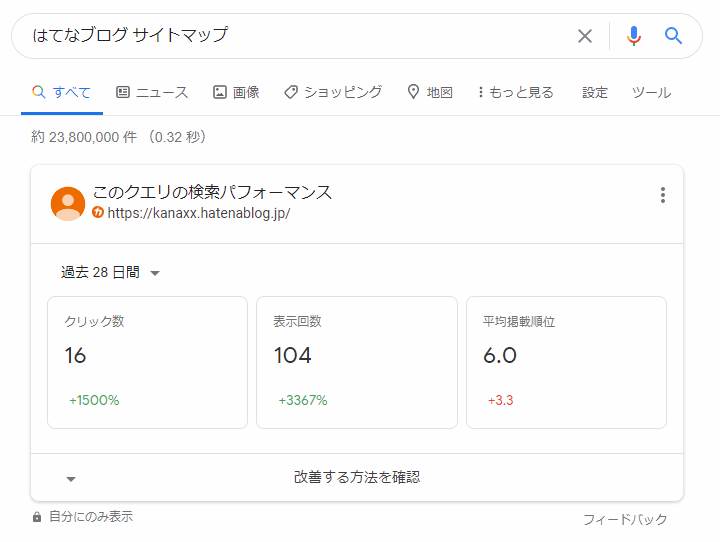The height and width of the screenshot is (542, 720).
Task: Expand the もっと見る menu
Action: coord(516,92)
